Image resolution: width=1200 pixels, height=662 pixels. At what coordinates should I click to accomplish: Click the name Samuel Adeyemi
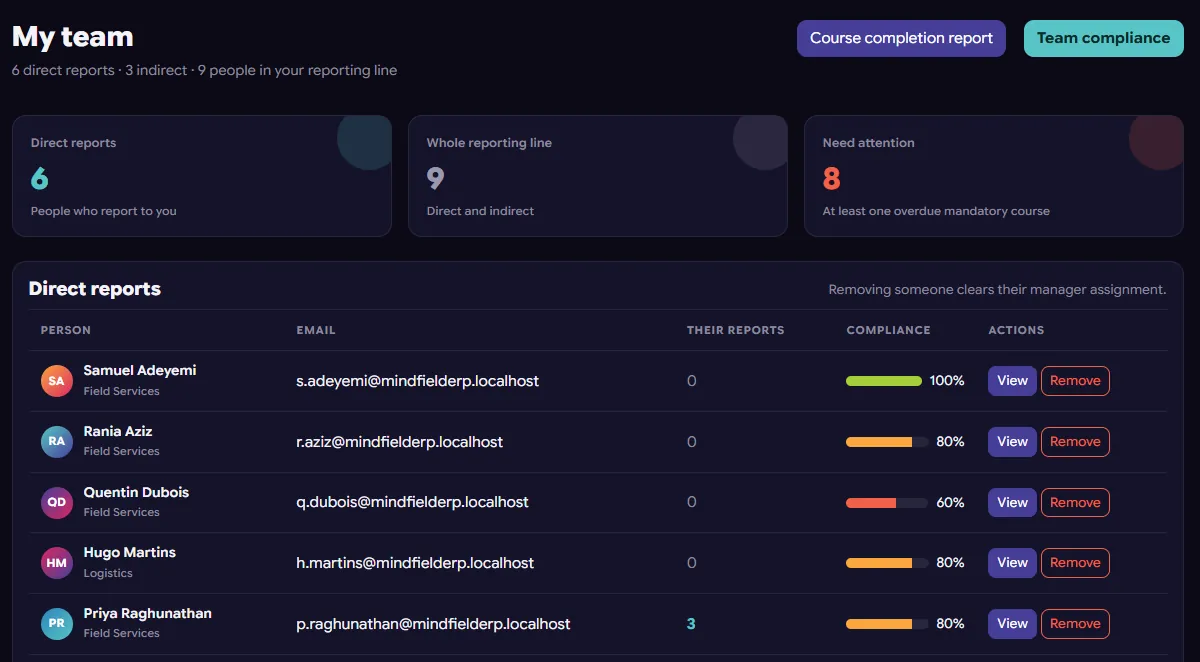tap(140, 370)
